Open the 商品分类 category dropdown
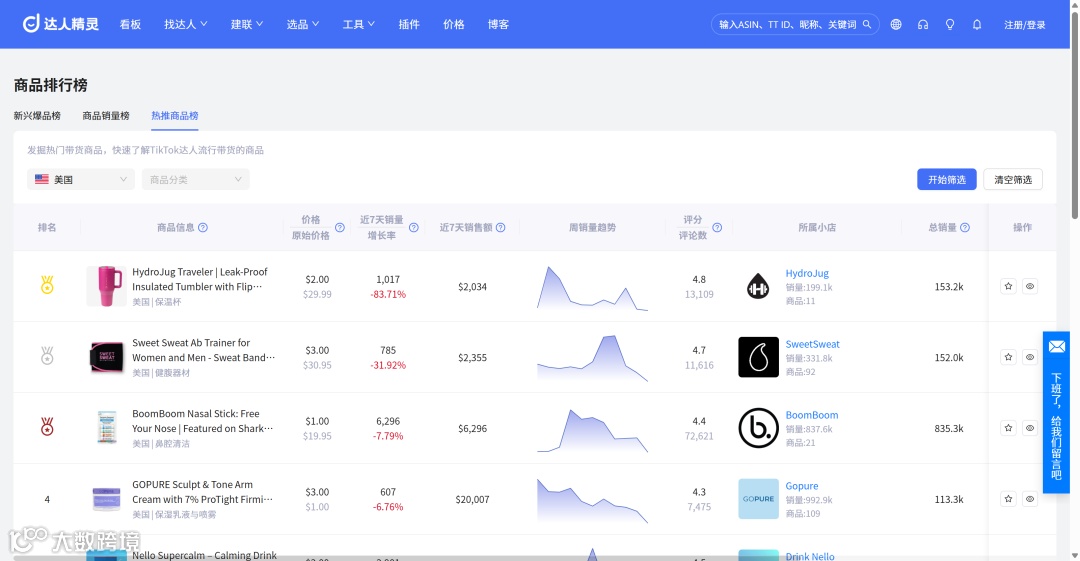The width and height of the screenshot is (1080, 561). (196, 179)
